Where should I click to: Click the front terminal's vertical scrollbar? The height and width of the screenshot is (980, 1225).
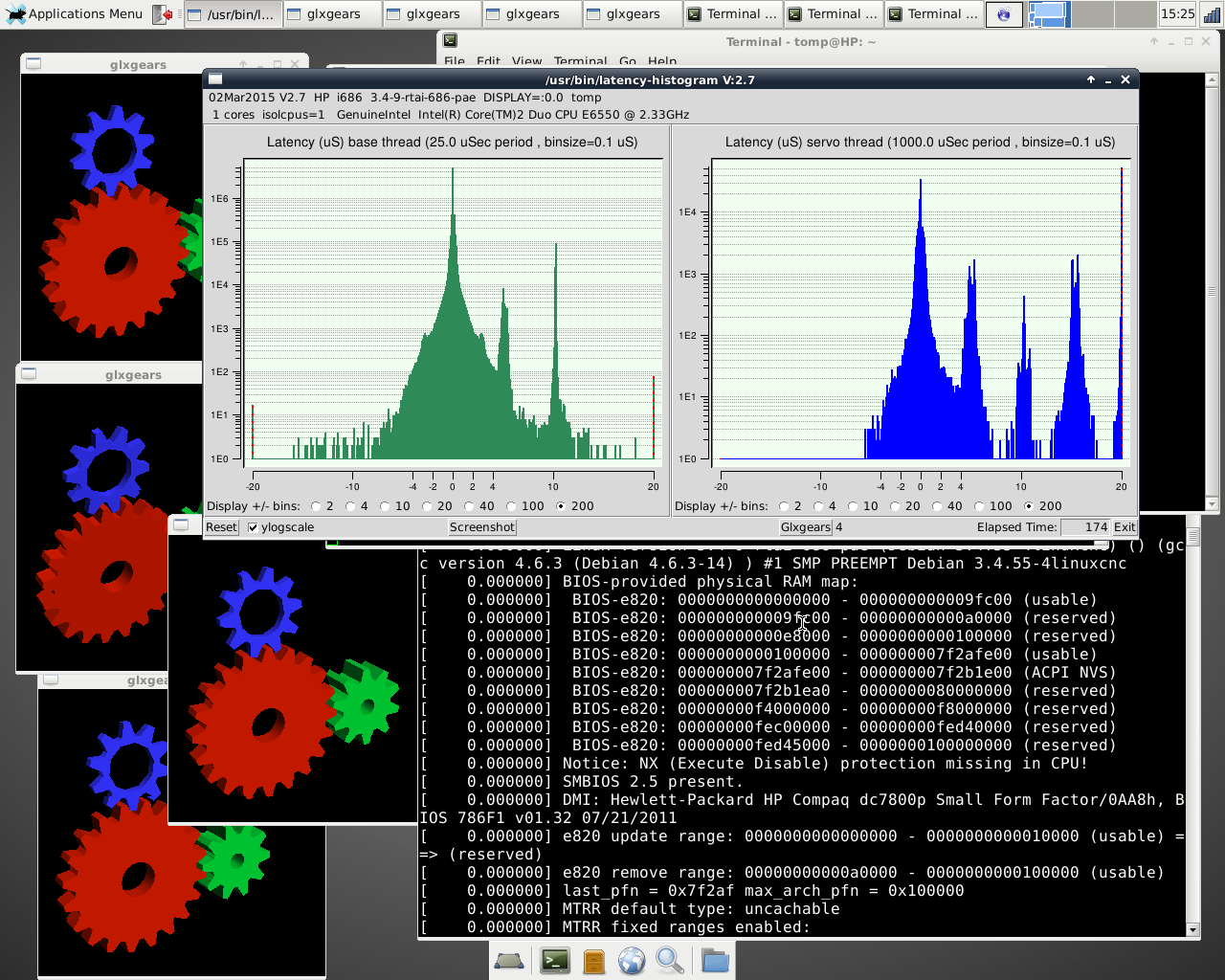point(1192,727)
